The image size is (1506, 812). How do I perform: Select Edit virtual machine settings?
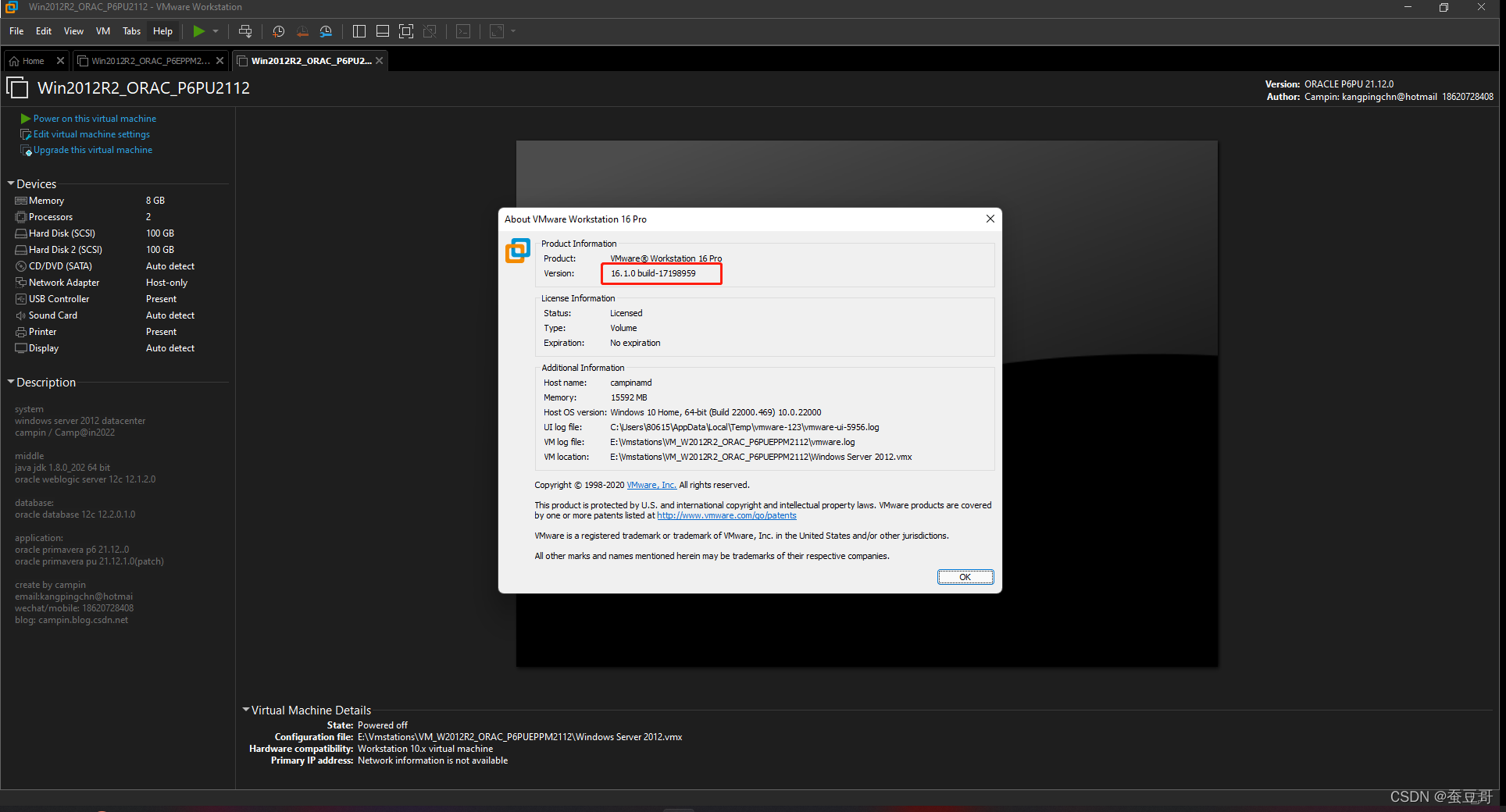(91, 134)
